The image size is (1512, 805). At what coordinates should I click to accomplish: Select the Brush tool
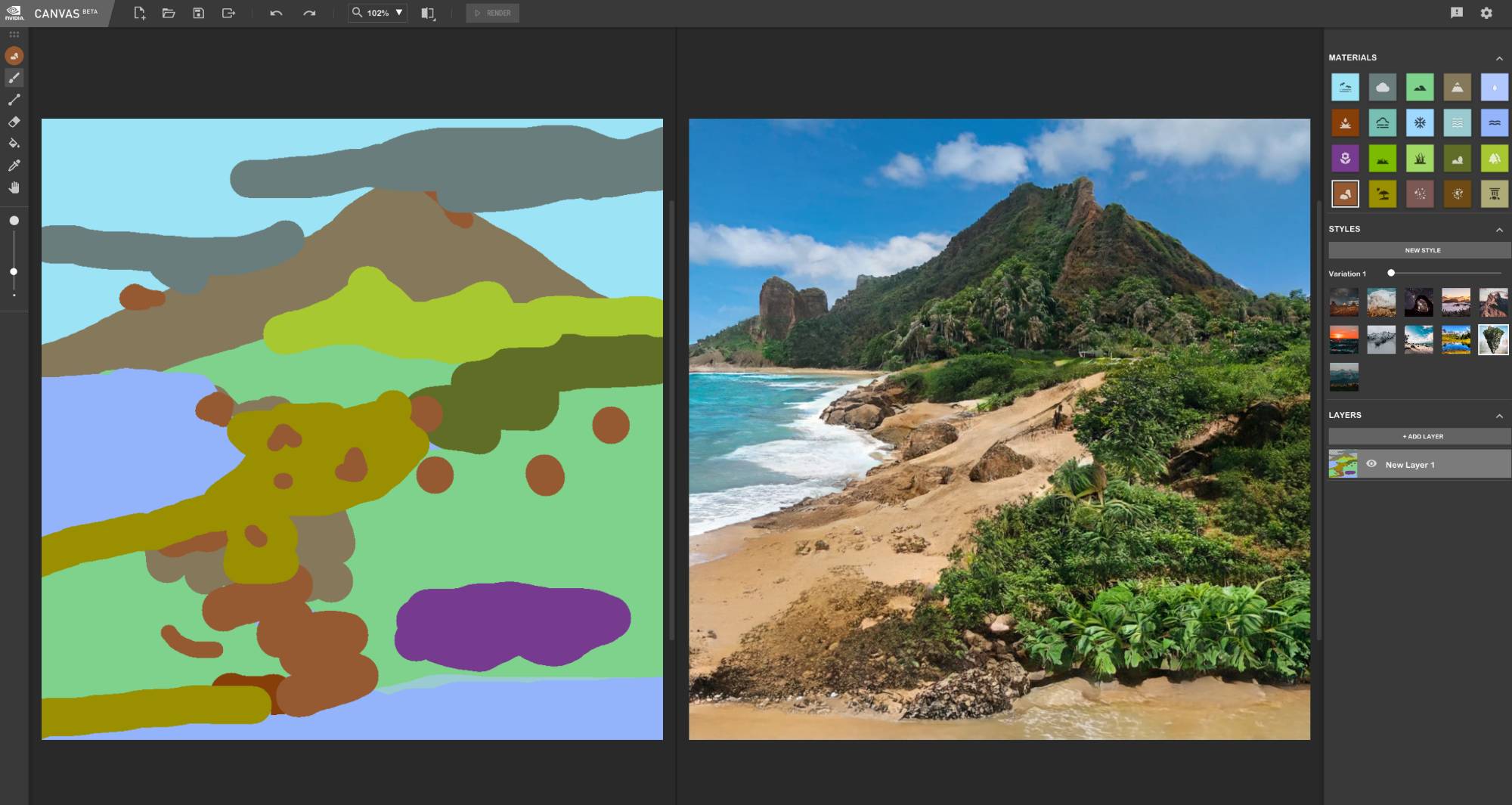coord(13,78)
